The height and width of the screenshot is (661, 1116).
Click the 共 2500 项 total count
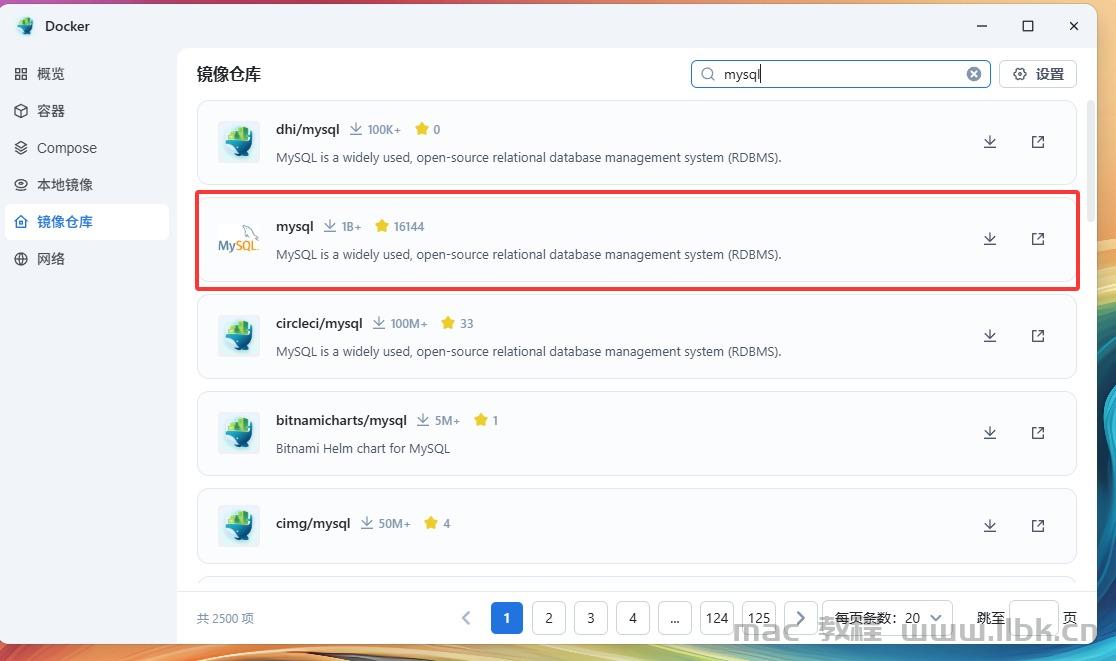(x=225, y=618)
